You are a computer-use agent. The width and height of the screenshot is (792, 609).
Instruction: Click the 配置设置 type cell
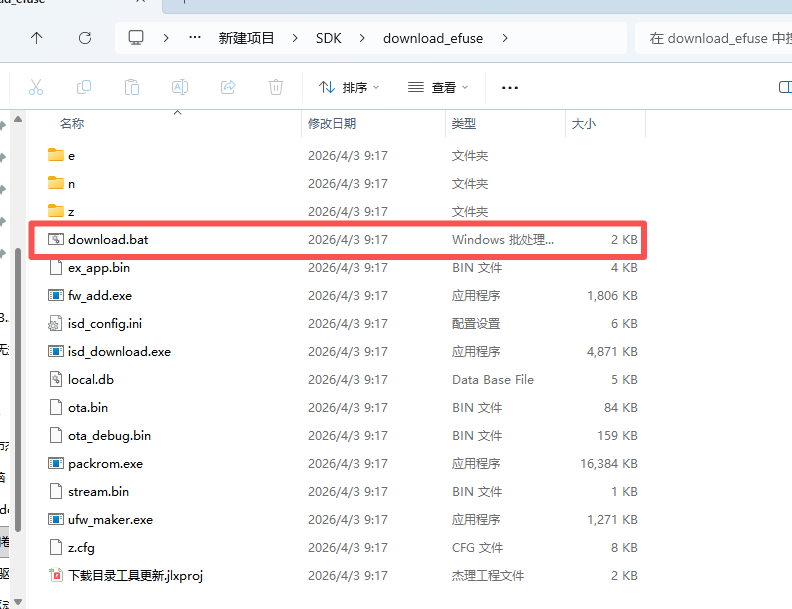coord(476,324)
